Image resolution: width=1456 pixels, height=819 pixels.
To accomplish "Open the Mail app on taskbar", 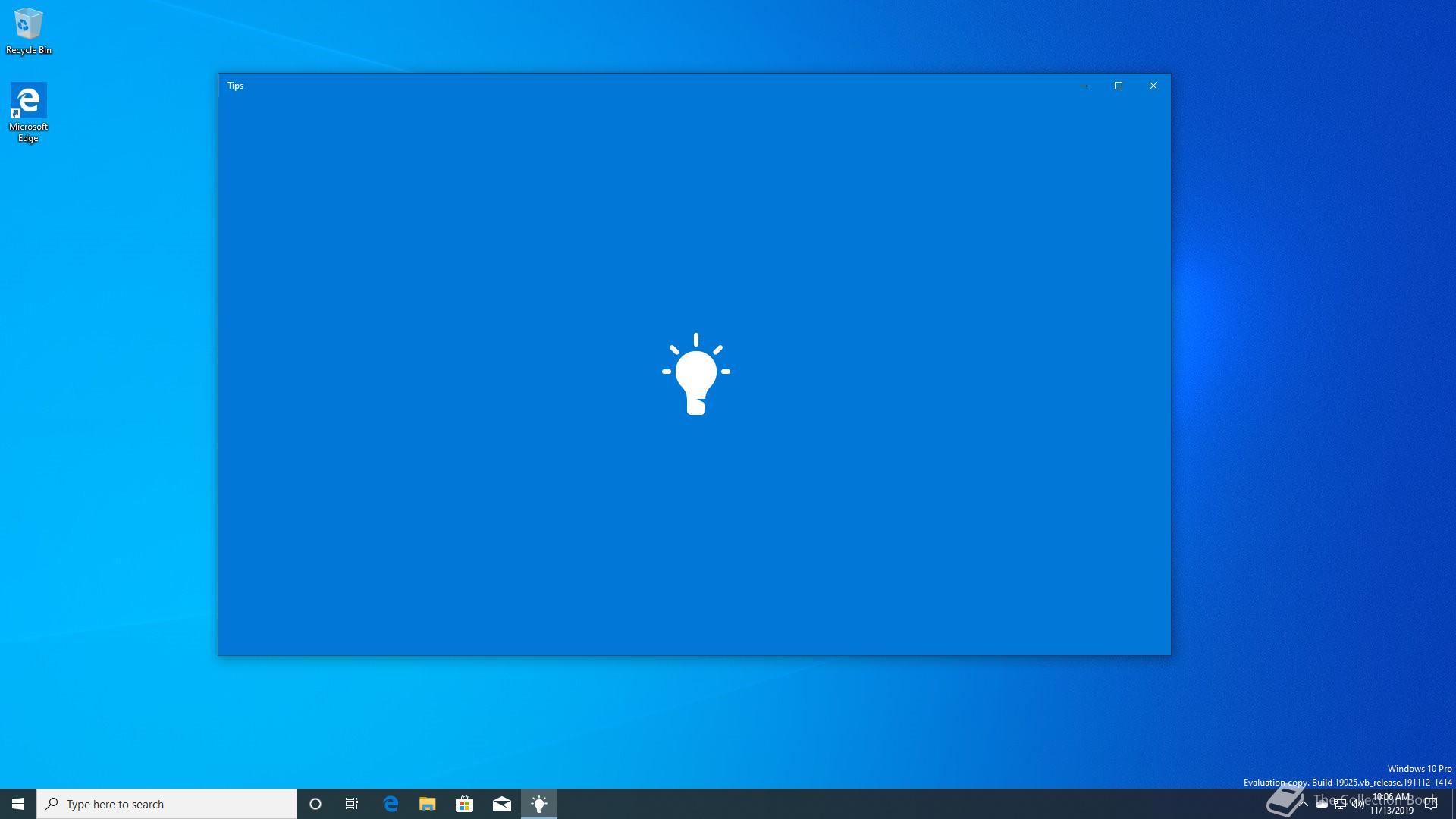I will 501,804.
